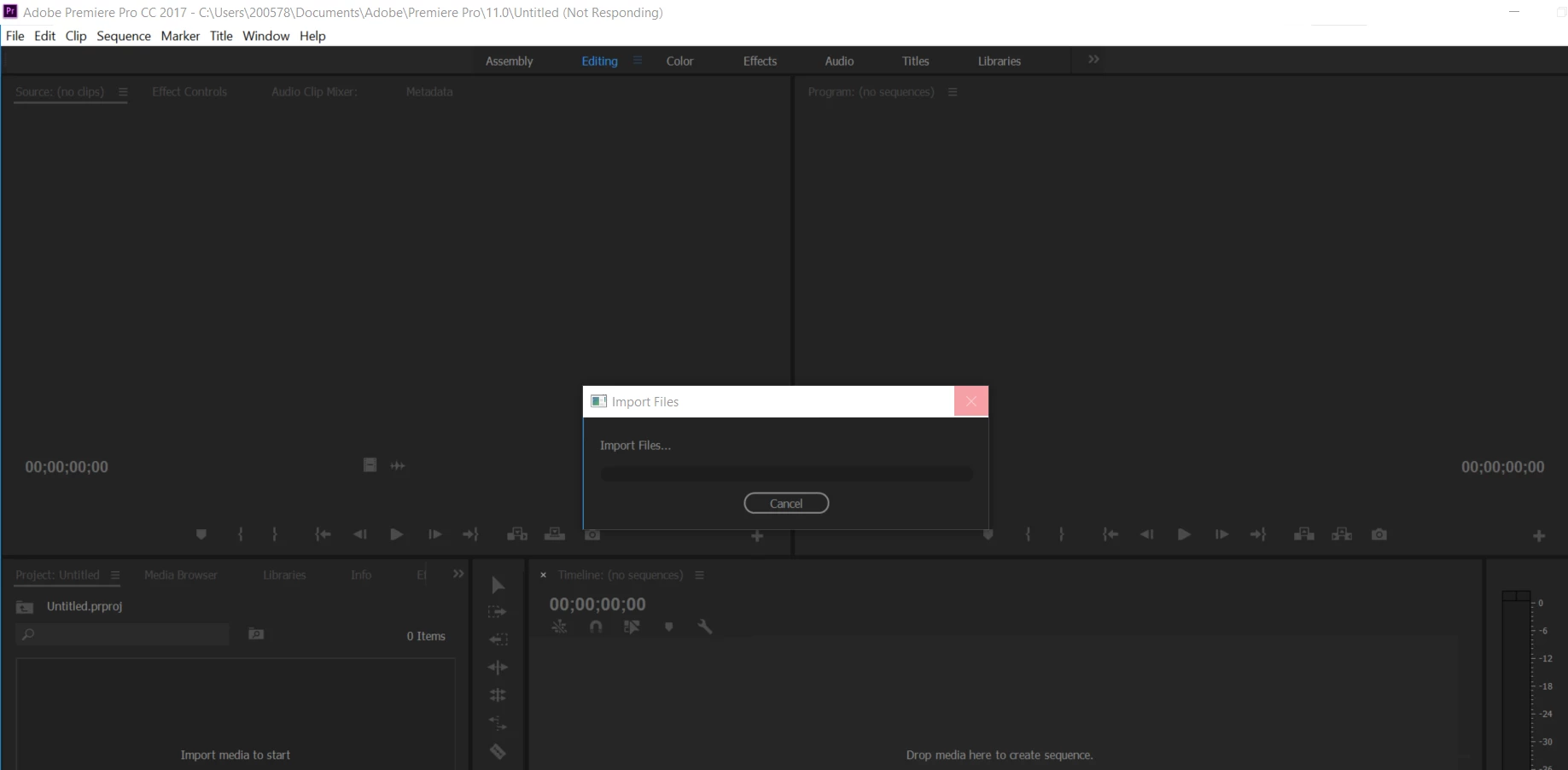
Task: Add a marker in the Source monitor
Action: coord(201,534)
